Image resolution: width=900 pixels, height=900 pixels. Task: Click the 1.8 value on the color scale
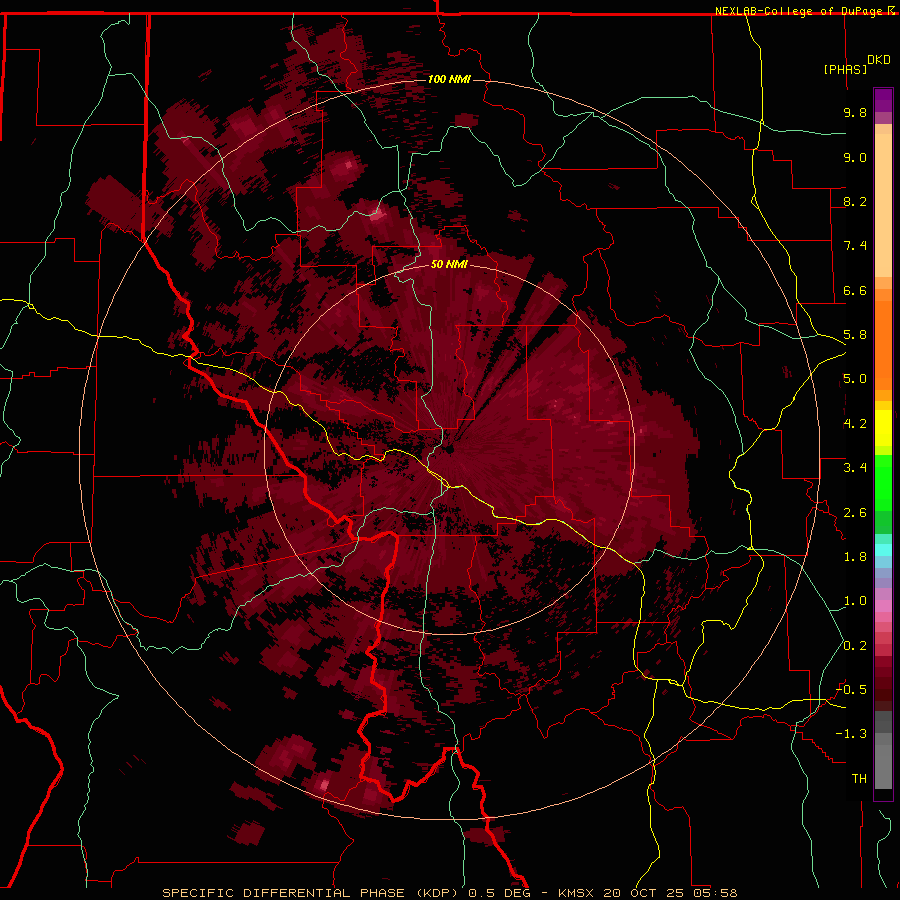[x=855, y=557]
